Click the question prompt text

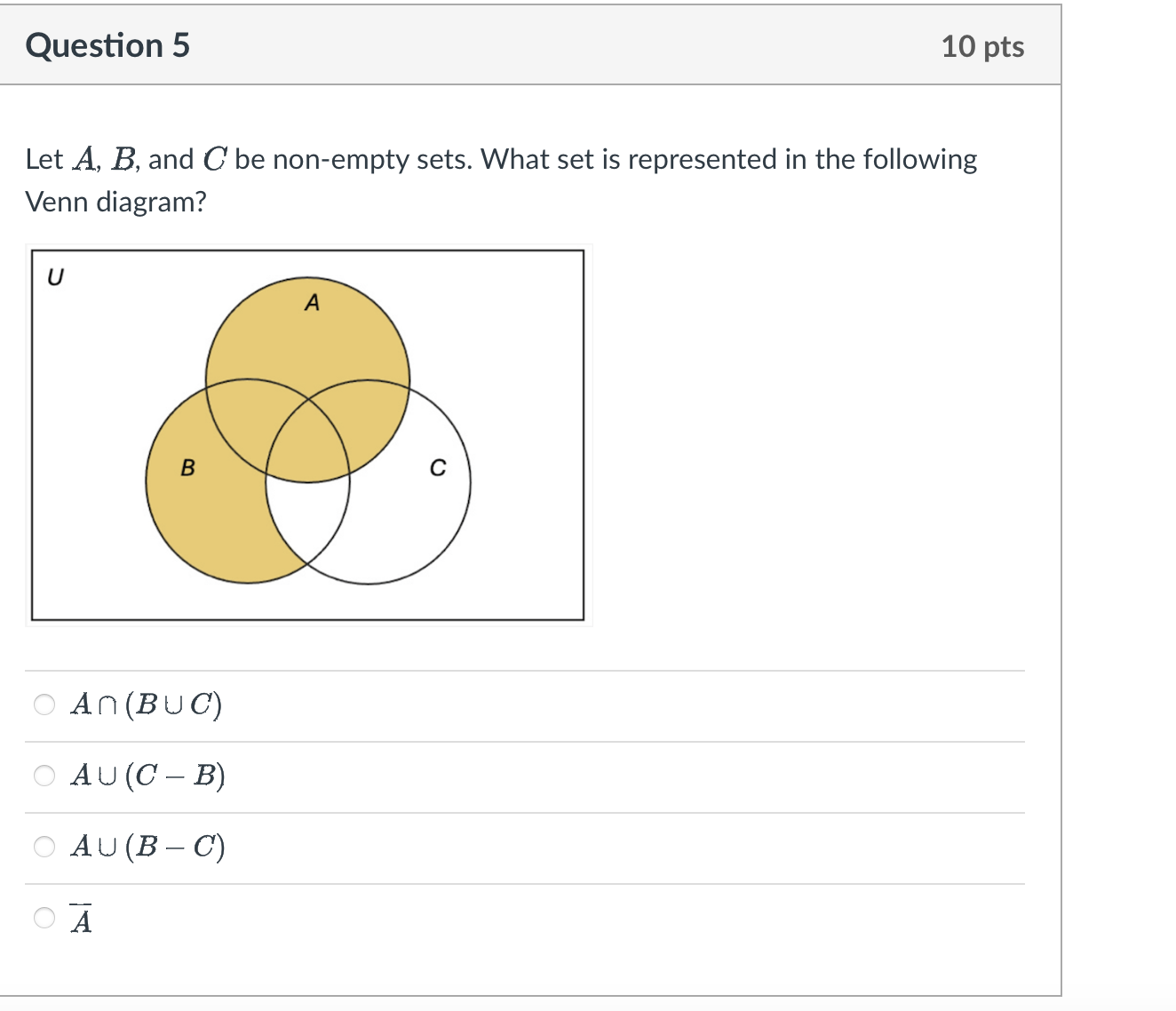point(501,180)
